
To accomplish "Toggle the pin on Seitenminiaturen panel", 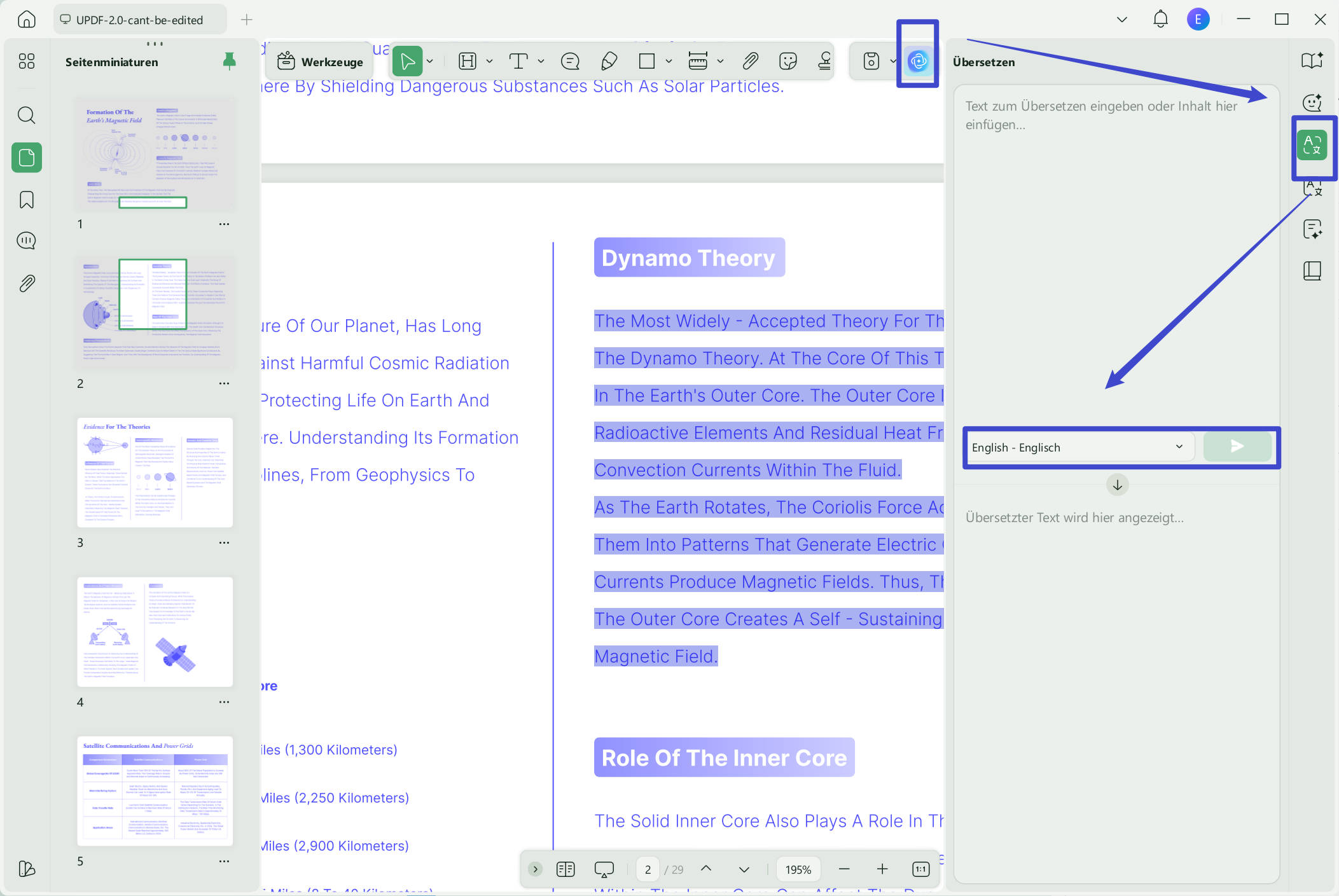I will click(230, 61).
